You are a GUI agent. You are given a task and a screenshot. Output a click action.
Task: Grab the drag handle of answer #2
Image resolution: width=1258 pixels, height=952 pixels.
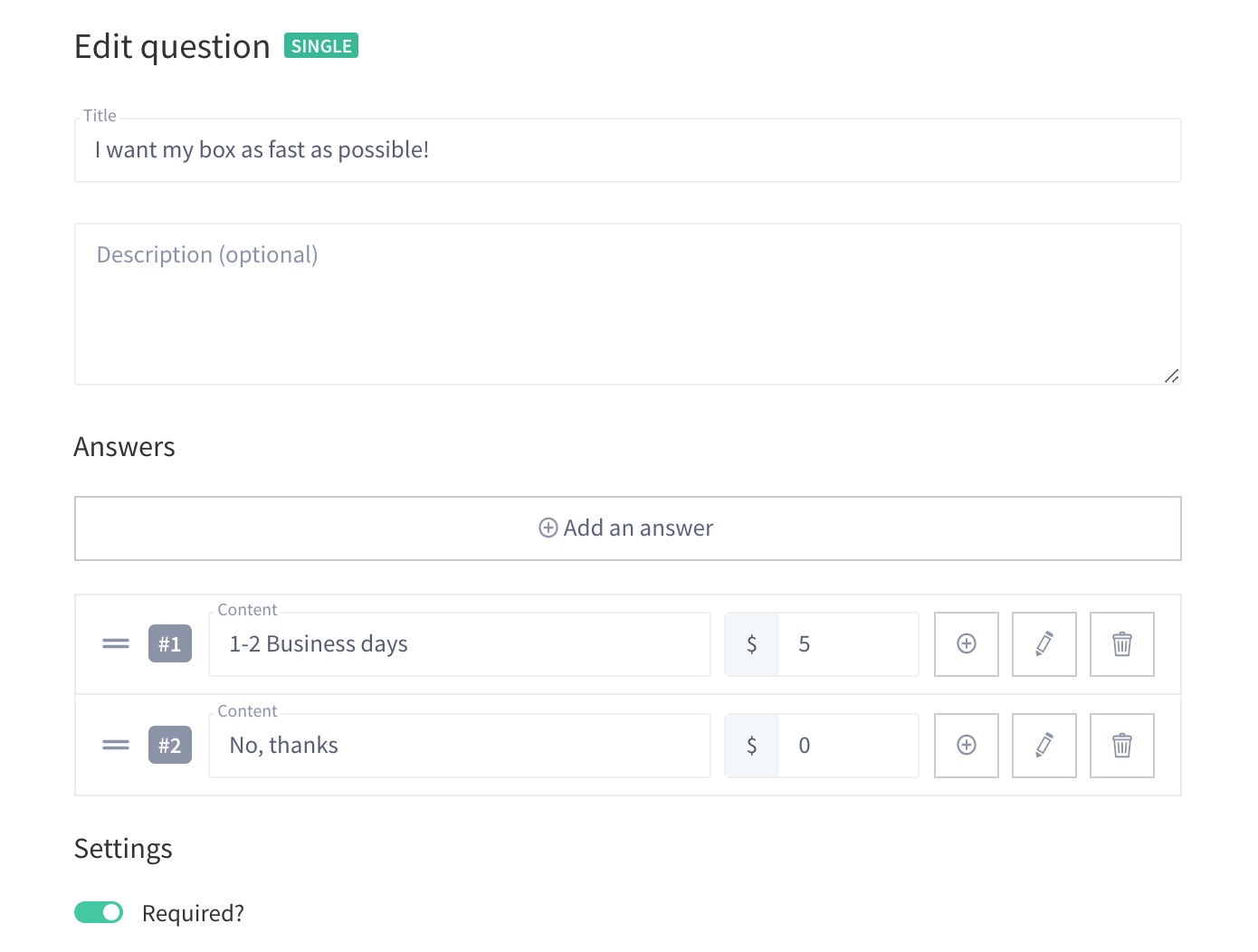pyautogui.click(x=116, y=746)
